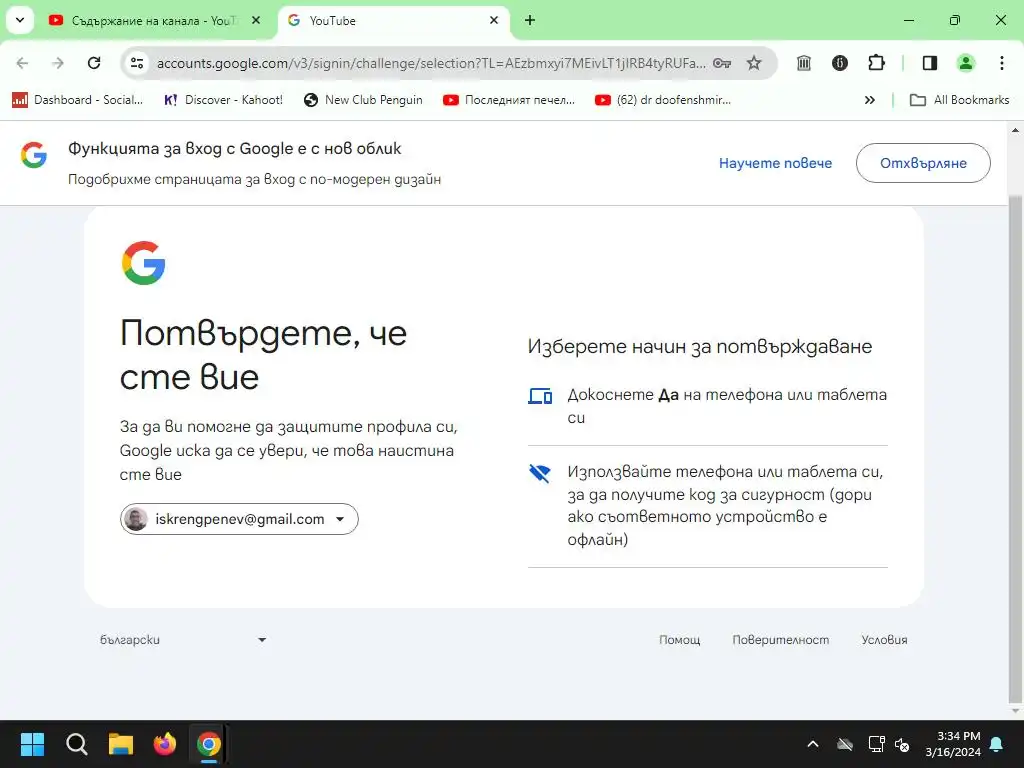Show hidden system tray icons

[813, 744]
